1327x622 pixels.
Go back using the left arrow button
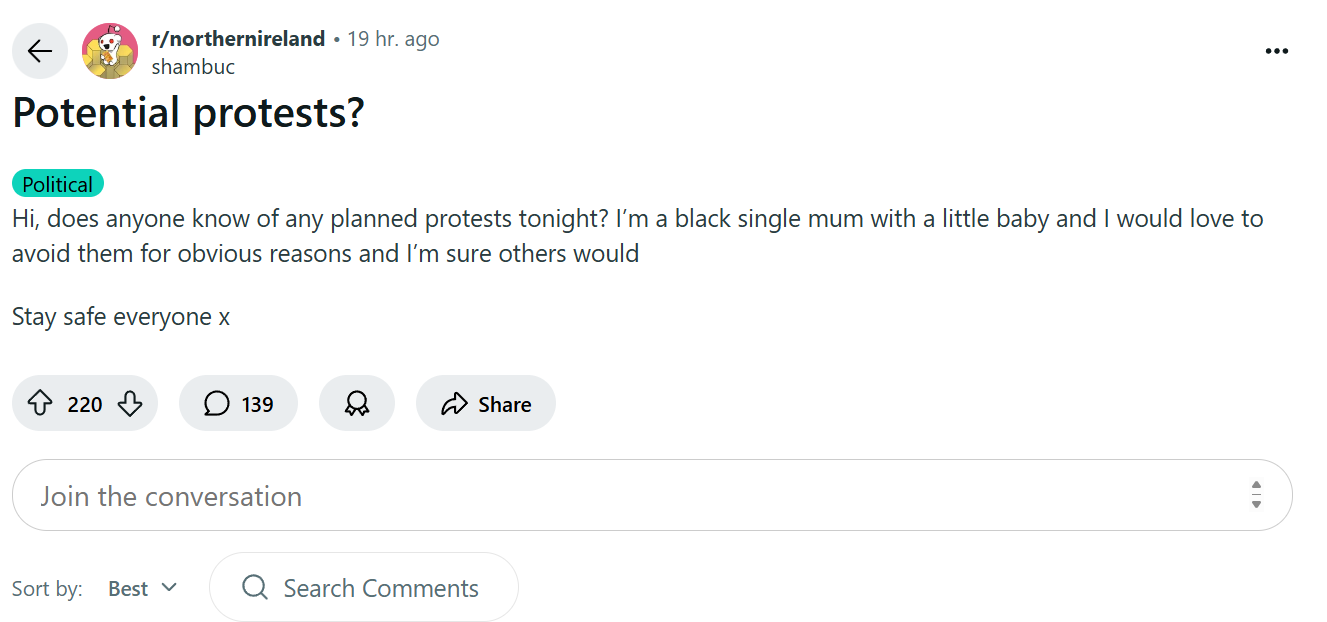click(x=40, y=51)
